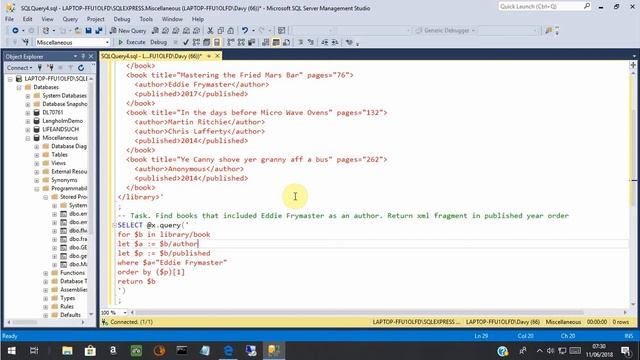Click the New Query button
Screen dimensions: 640x360
click(x=128, y=30)
